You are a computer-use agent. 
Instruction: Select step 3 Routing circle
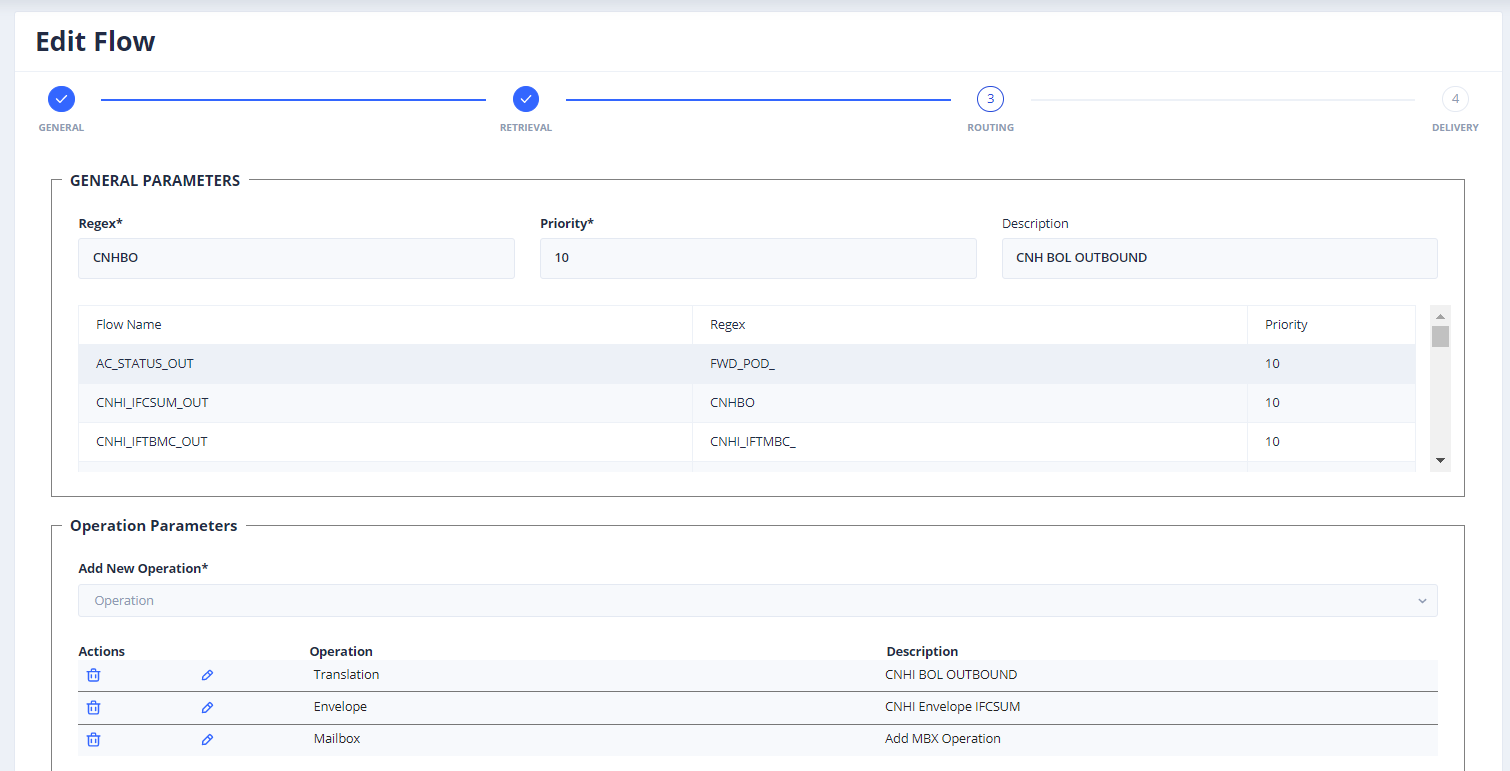coord(990,99)
